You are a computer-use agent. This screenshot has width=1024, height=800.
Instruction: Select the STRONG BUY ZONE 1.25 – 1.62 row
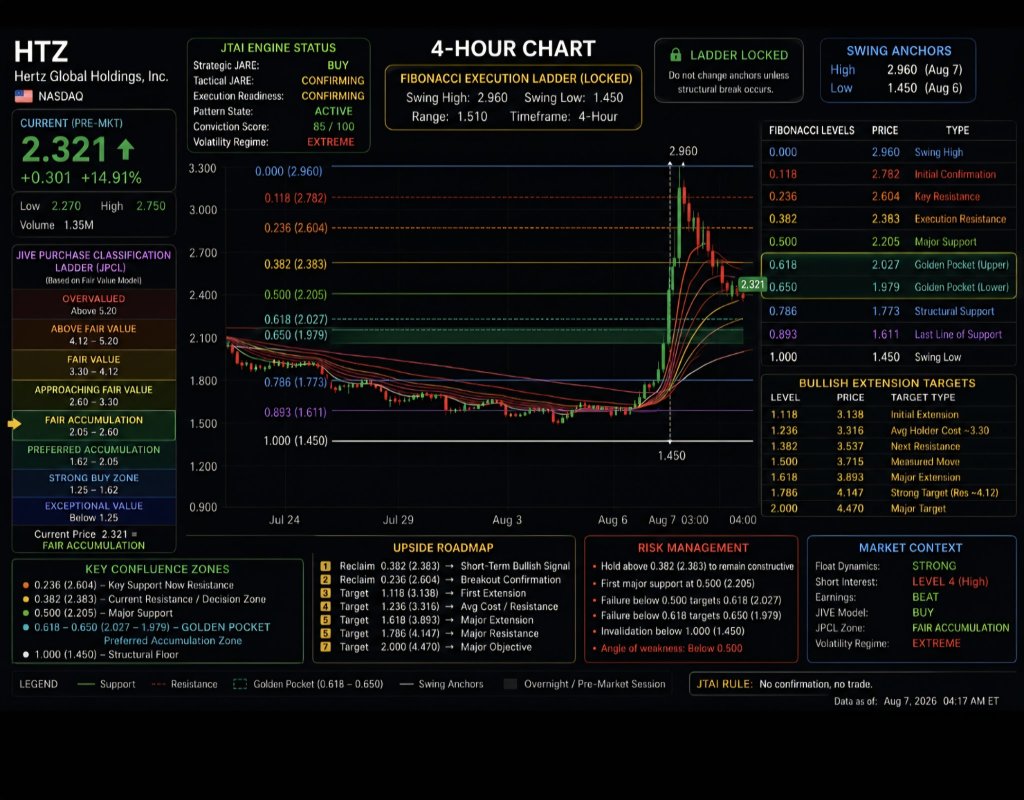[x=94, y=483]
